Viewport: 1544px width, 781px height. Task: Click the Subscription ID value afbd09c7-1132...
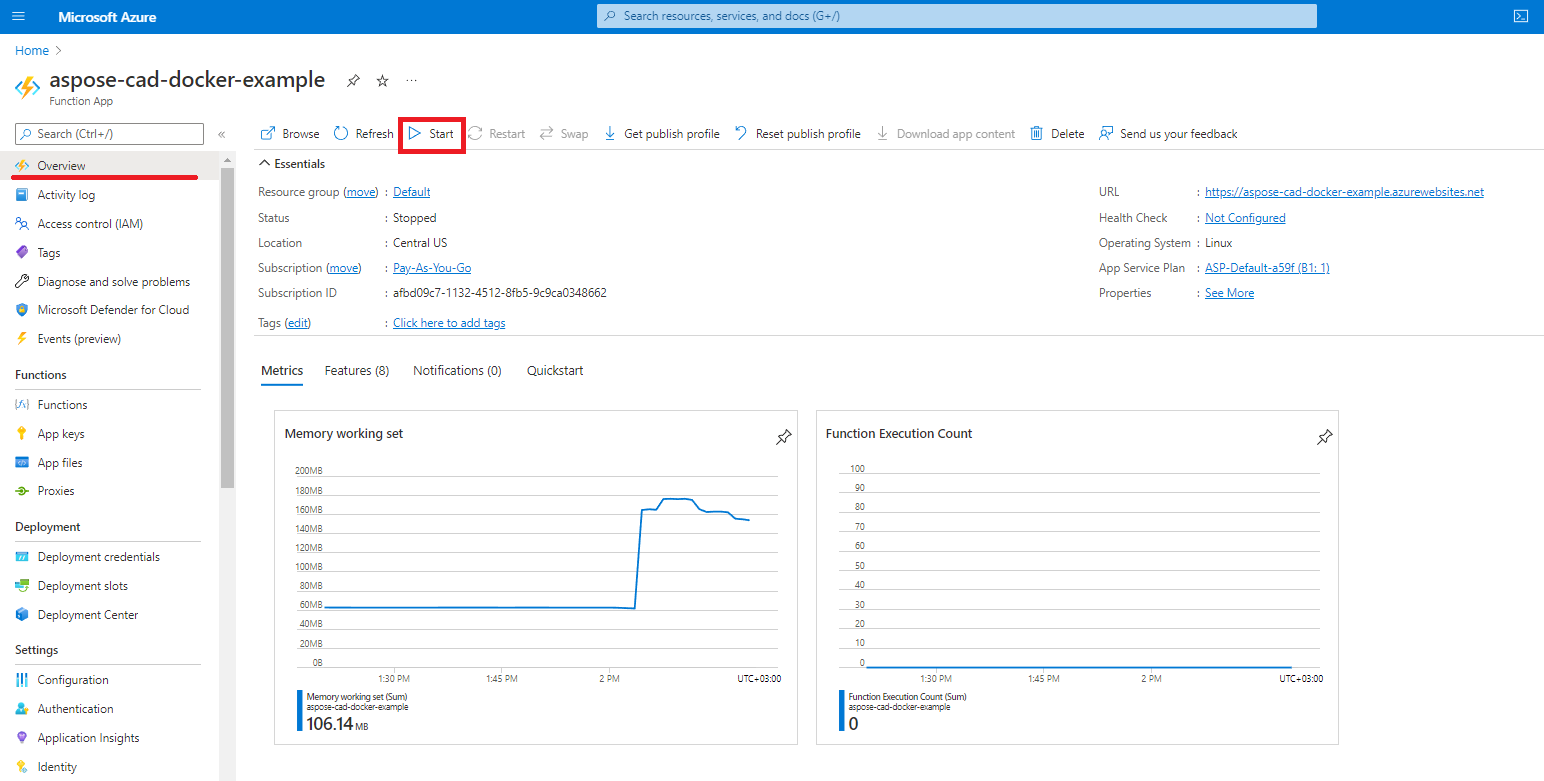500,293
